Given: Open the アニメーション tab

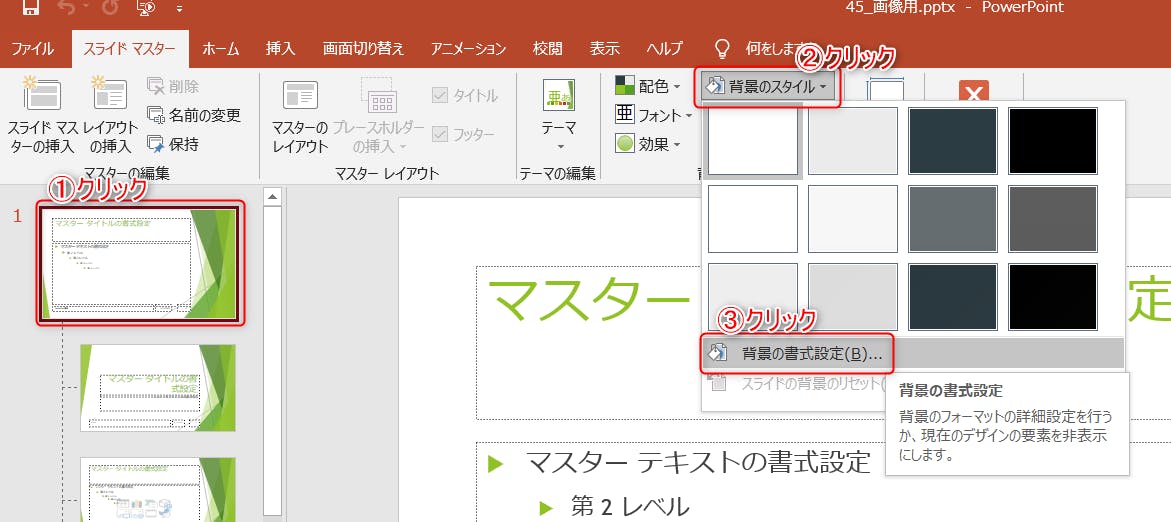Looking at the screenshot, I should pyautogui.click(x=468, y=49).
